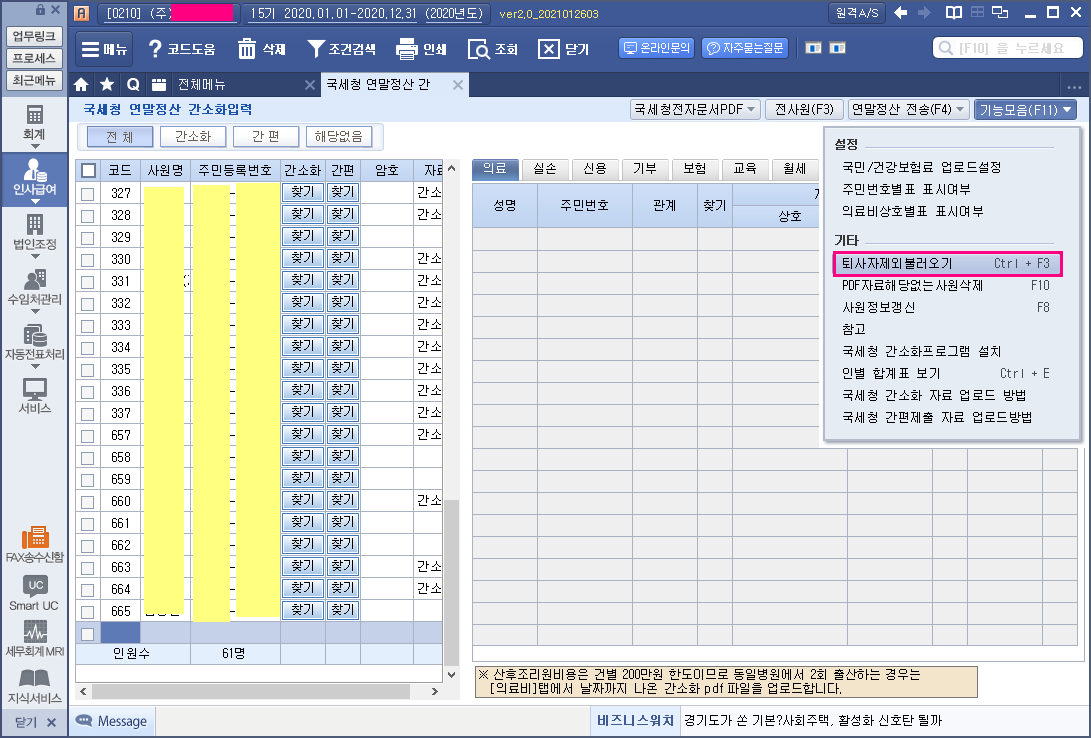Viewport: 1091px width, 738px height.
Task: Select 퇴사자제외 불러오기 menu item
Action: 946,264
